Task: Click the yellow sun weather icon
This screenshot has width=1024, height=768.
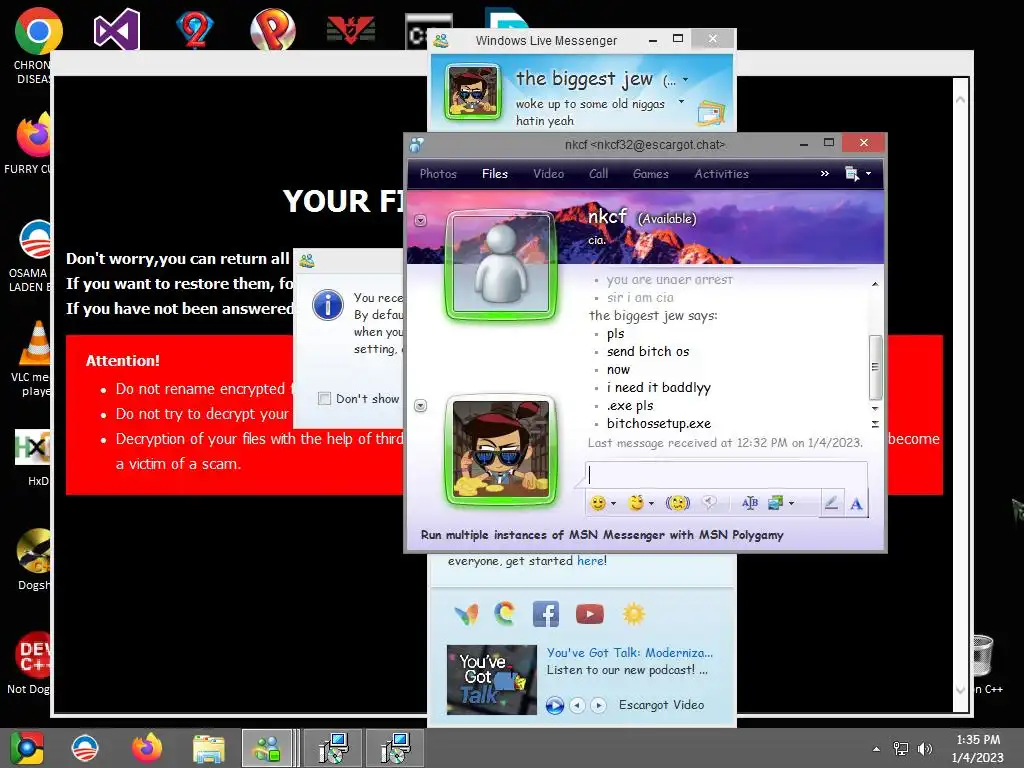Action: [x=633, y=614]
